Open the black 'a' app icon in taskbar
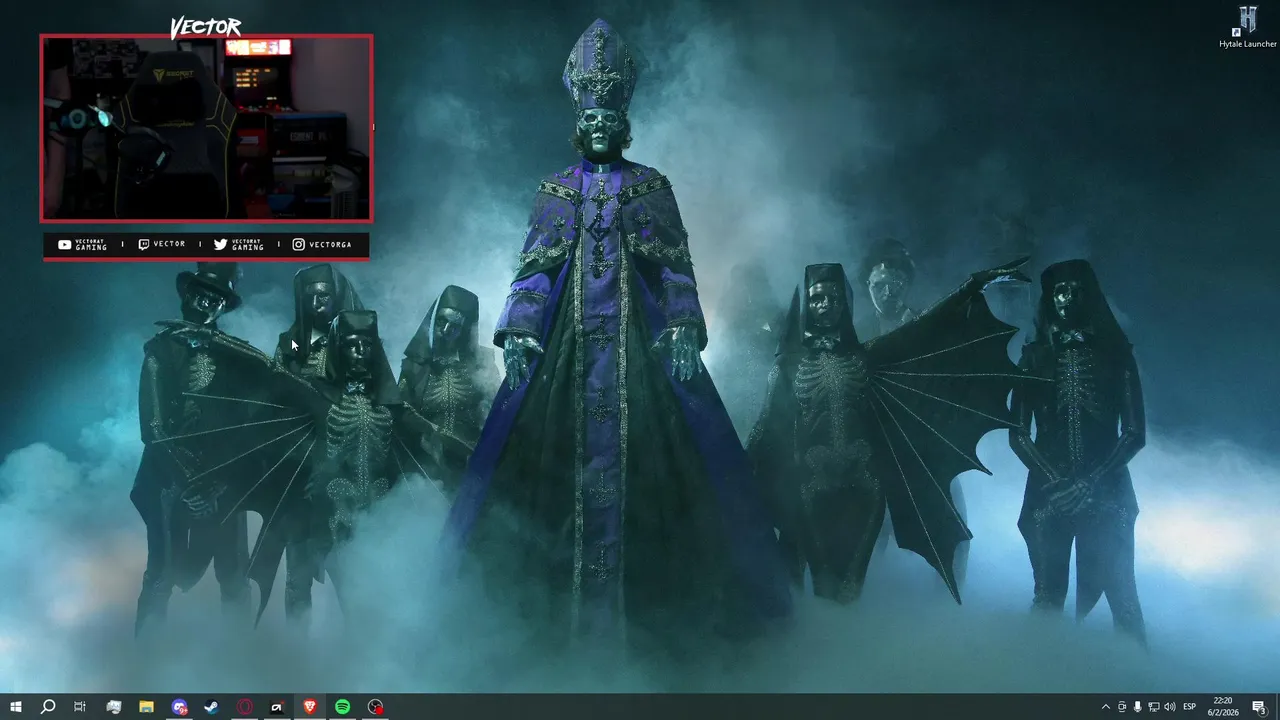Screen dimensions: 1280x720 click(x=277, y=707)
